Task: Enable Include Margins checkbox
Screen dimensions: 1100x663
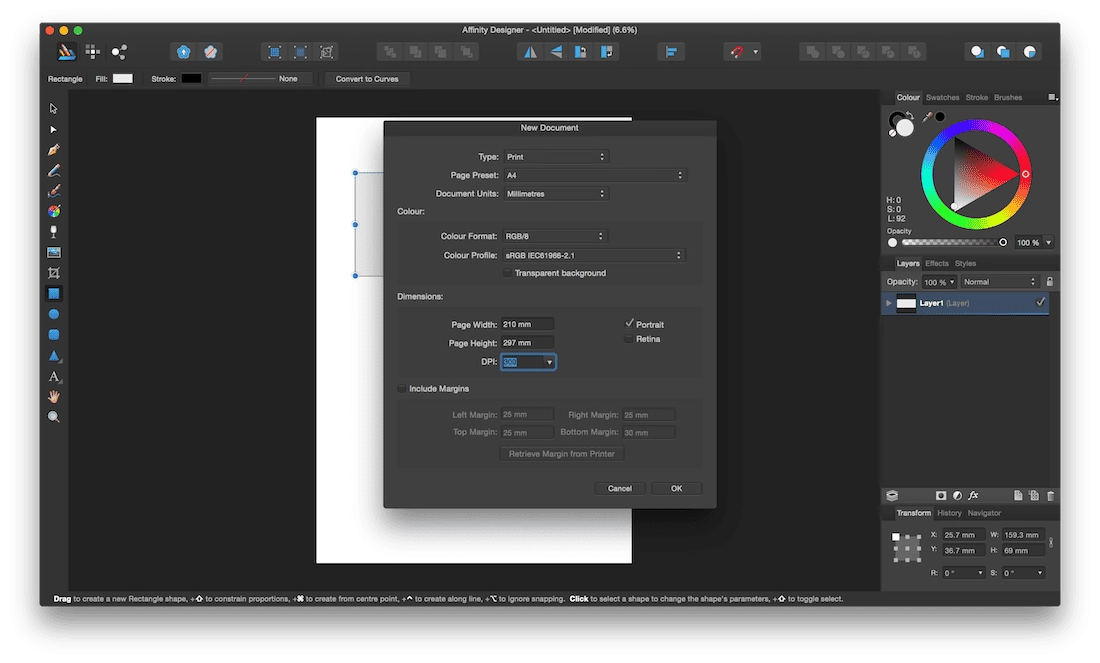Action: click(402, 389)
